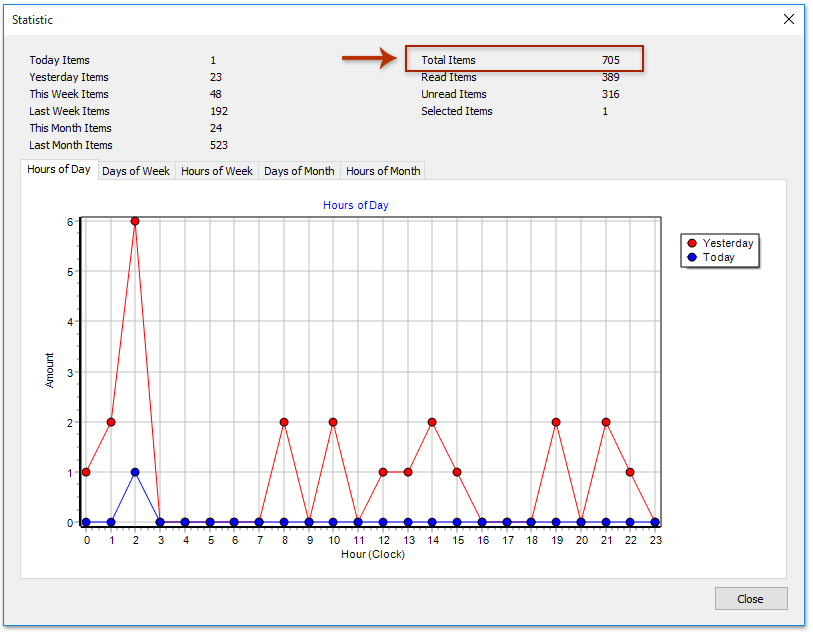This screenshot has height=637, width=813.
Task: Switch to the Days of Week tab
Action: tap(136, 171)
